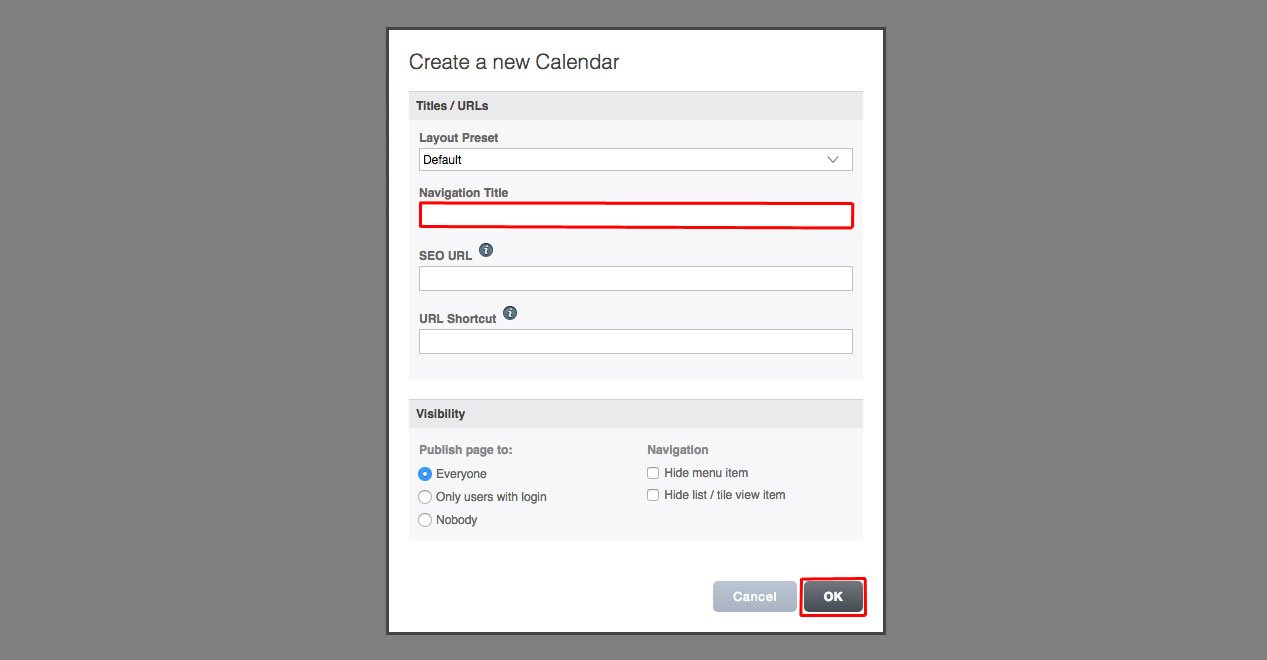Image resolution: width=1267 pixels, height=660 pixels.
Task: Click the Navigation heading under Visibility
Action: pos(678,450)
